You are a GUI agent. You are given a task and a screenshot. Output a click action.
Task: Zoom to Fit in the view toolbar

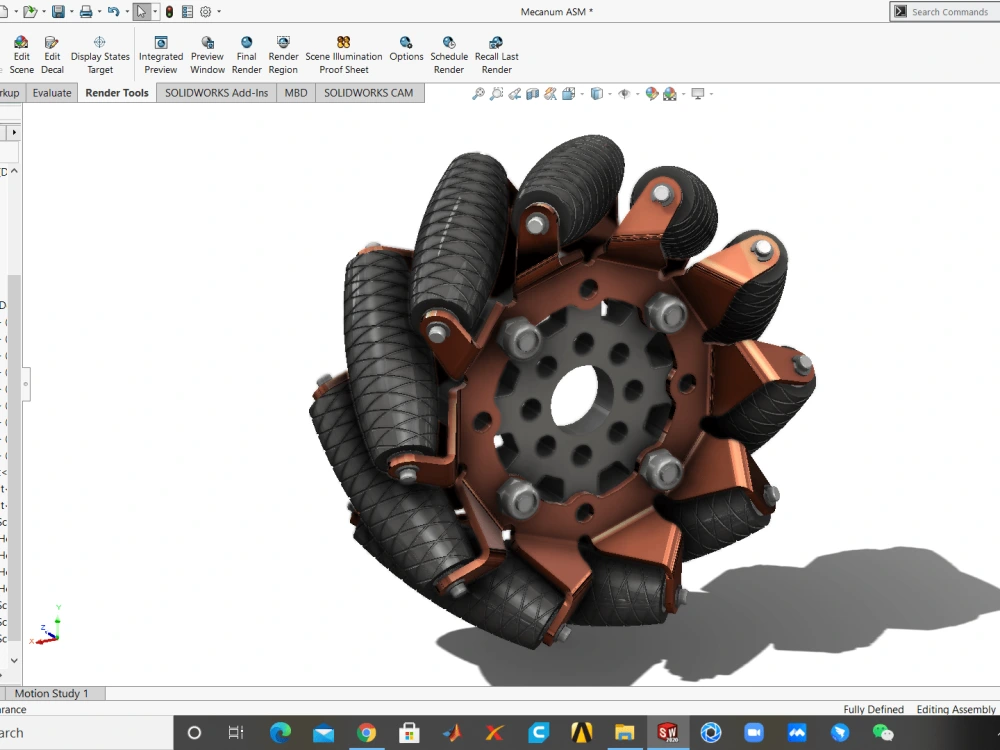pos(478,94)
